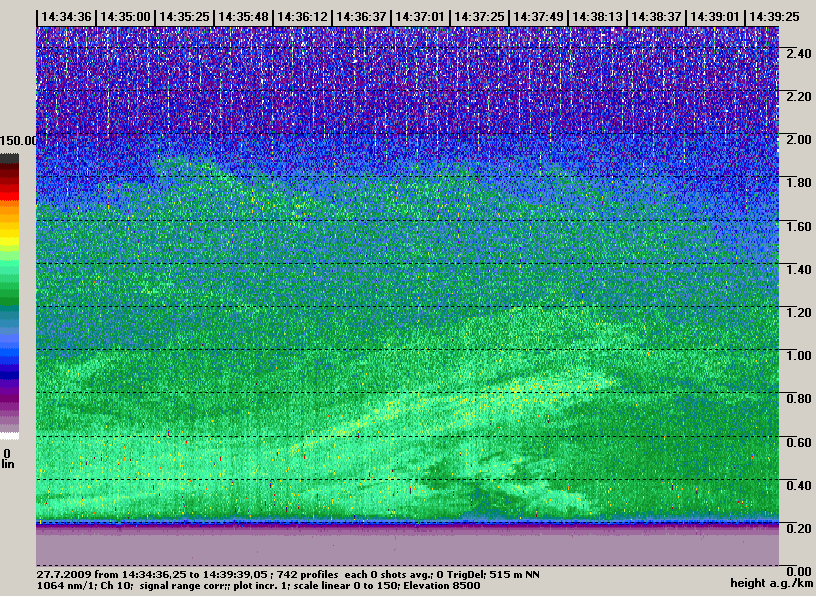
Task: Select the 2.00 height axis label
Action: tap(798, 139)
